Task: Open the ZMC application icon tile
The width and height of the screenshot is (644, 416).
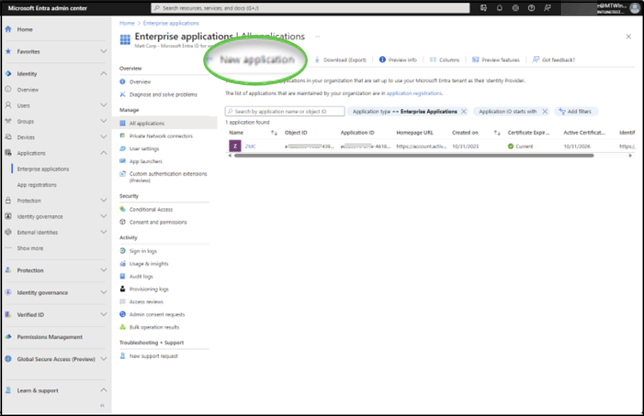Action: coord(235,146)
